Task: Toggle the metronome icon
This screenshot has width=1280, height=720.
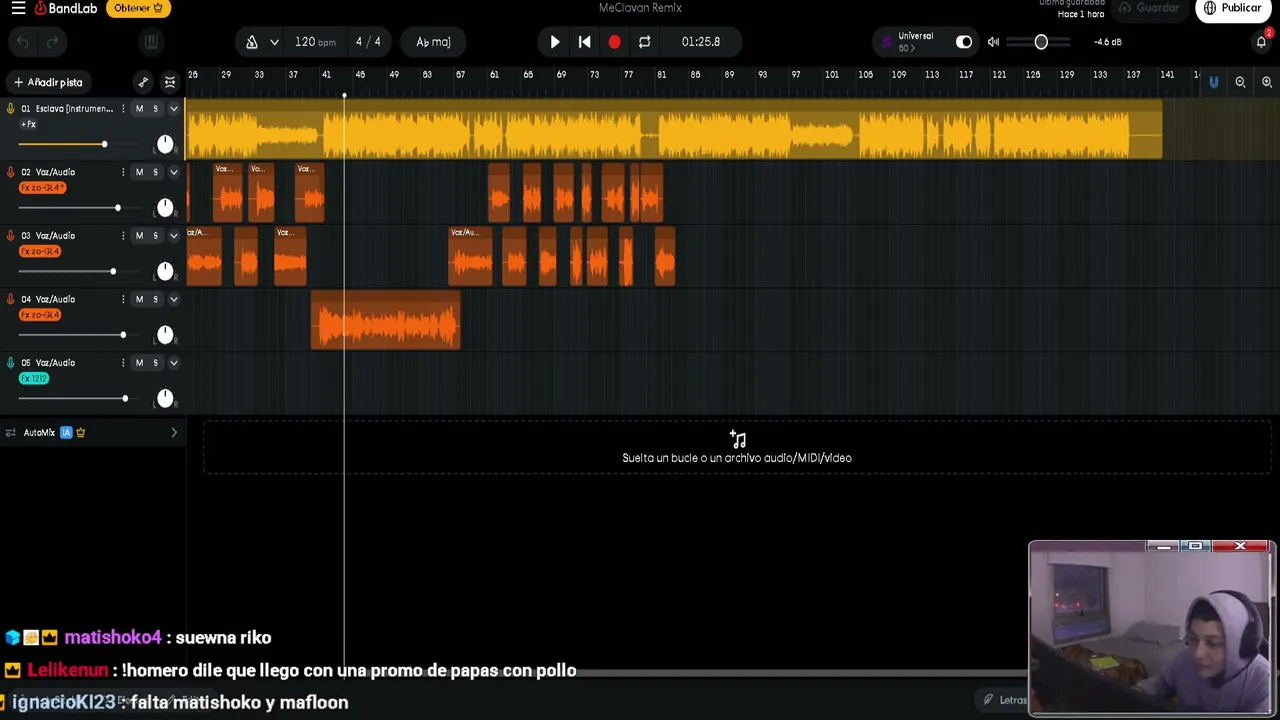Action: (x=252, y=42)
